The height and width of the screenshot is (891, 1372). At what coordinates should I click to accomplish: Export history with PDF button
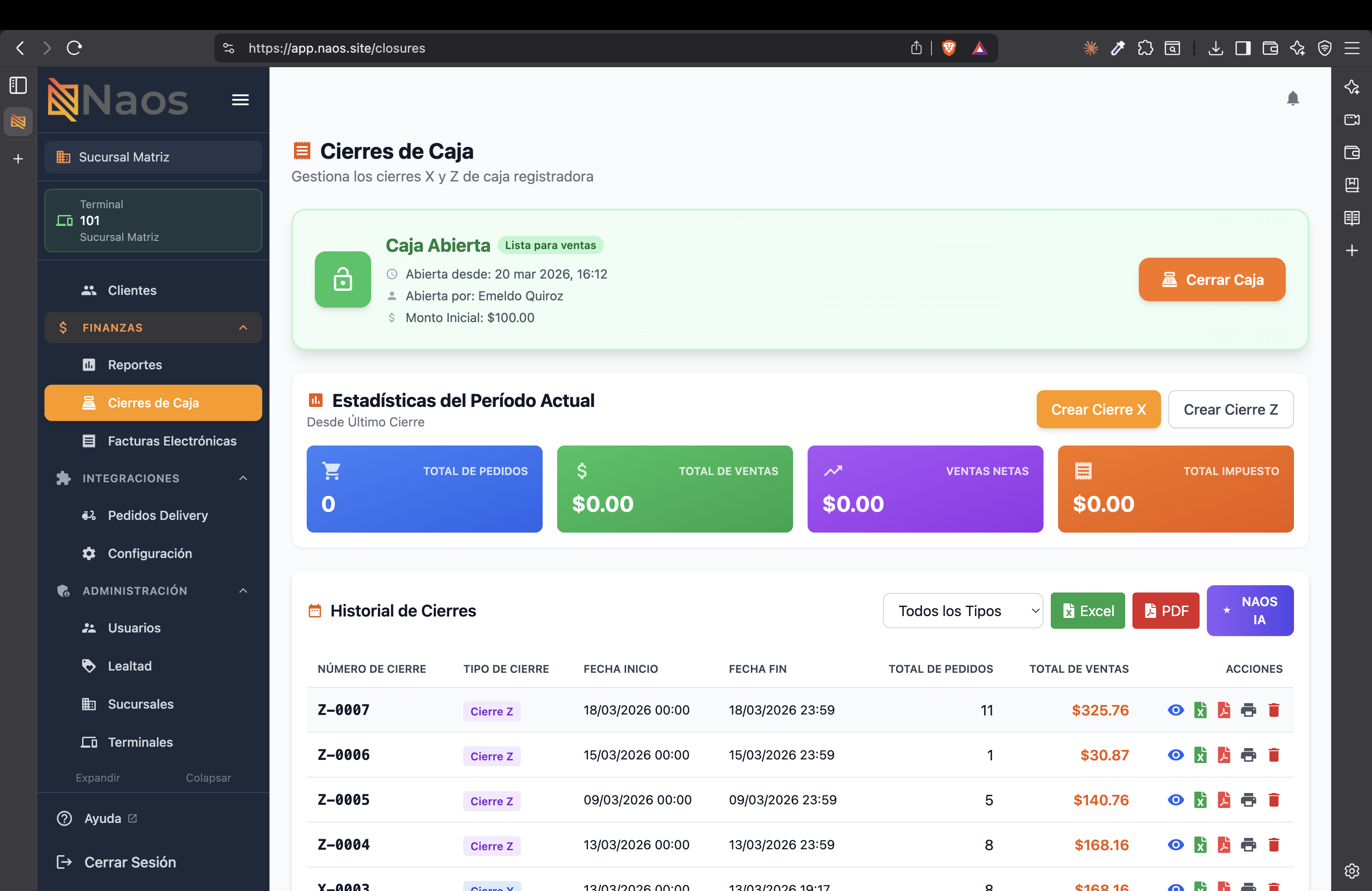click(1166, 610)
